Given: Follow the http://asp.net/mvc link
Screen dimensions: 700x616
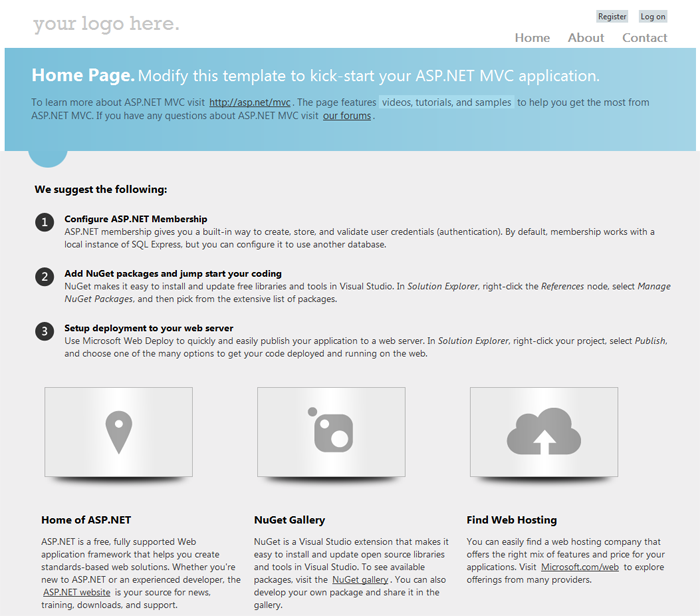Looking at the screenshot, I should 250,102.
